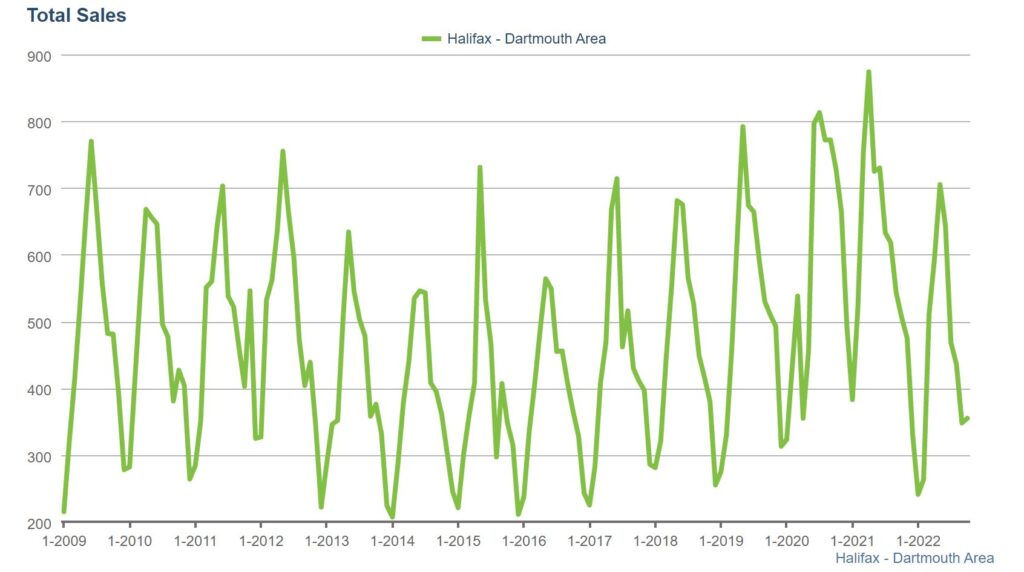Click the 400 y-axis value label

coord(39,390)
